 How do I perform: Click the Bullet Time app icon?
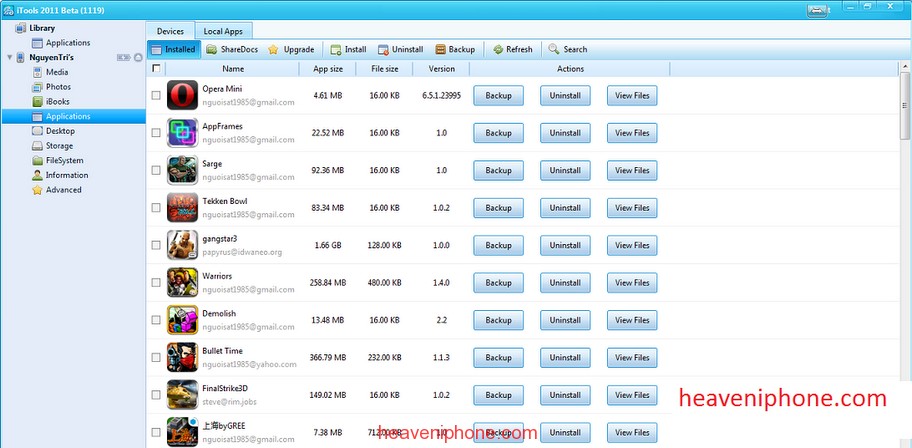coord(182,357)
